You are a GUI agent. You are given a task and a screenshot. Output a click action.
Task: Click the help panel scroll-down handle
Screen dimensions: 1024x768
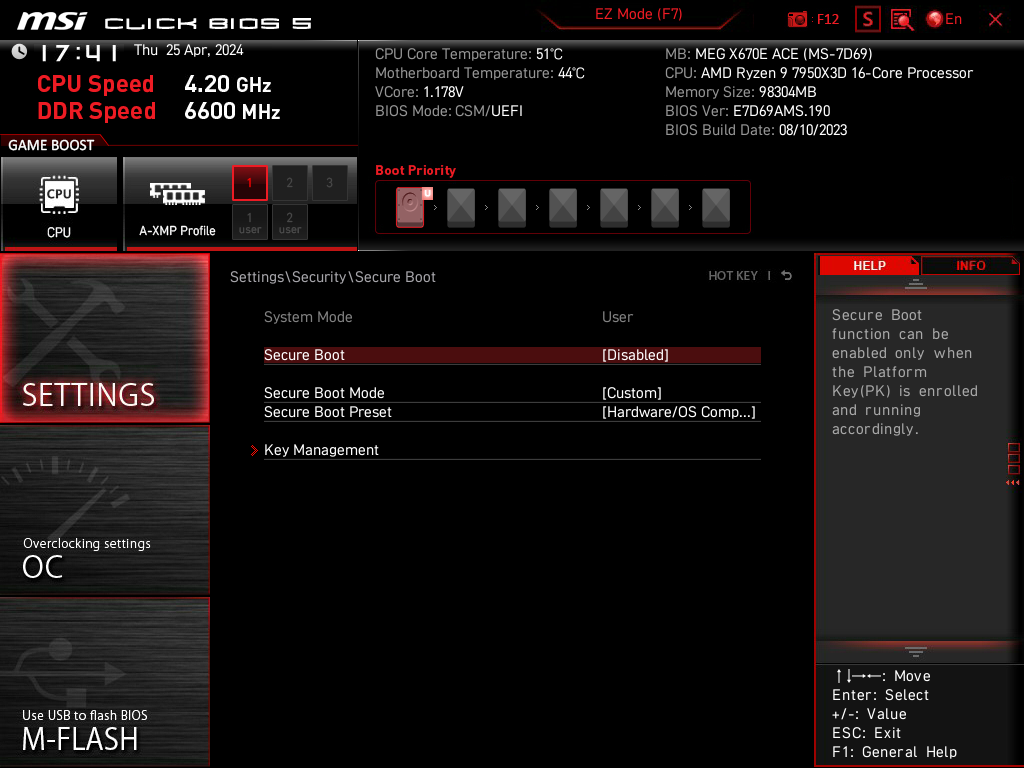[x=916, y=651]
